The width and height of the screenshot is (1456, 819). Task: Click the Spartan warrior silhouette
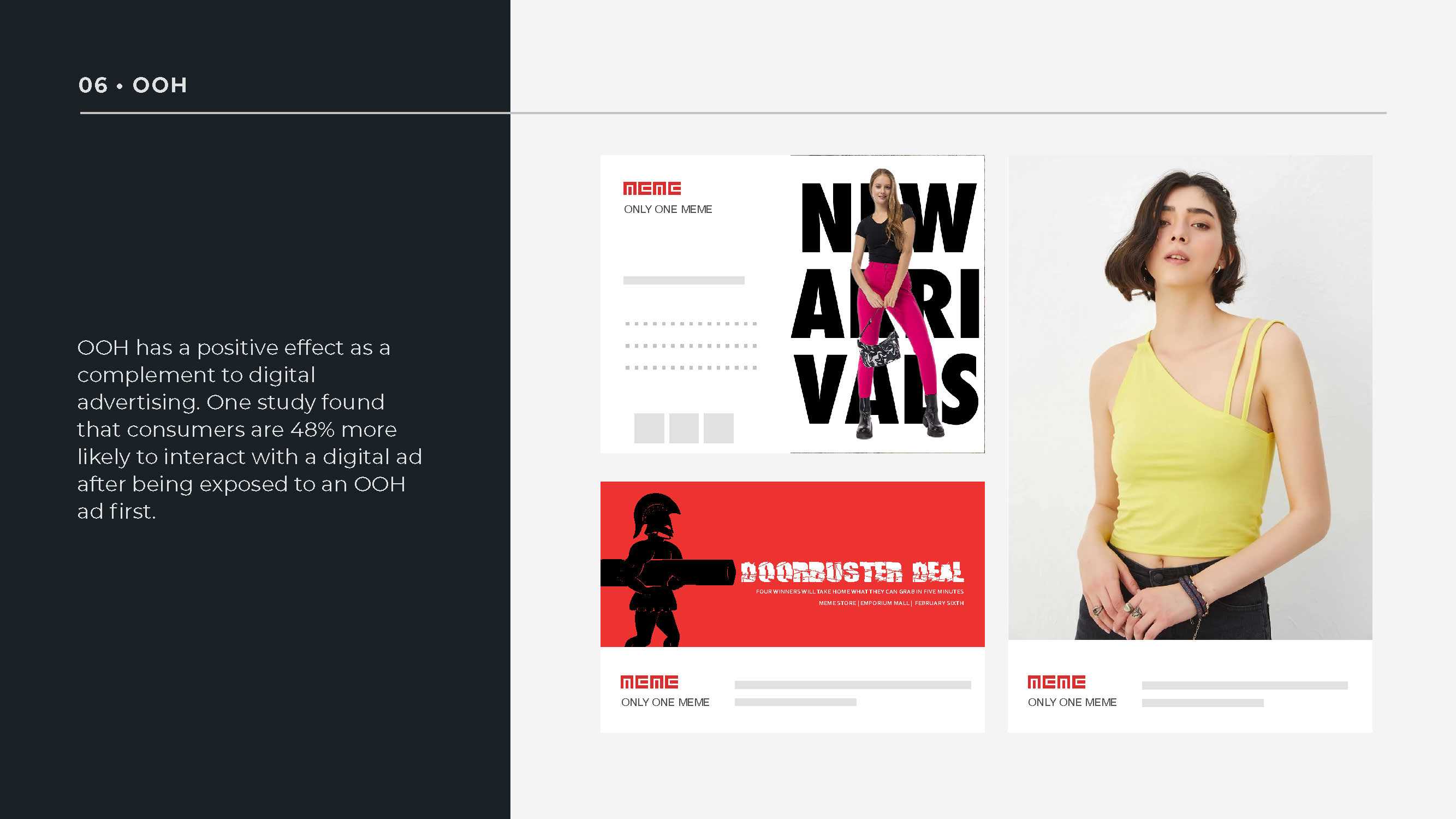coord(656,571)
